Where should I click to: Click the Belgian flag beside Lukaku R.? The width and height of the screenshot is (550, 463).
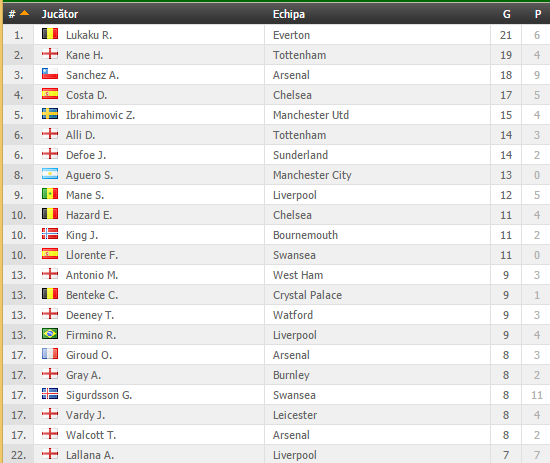coord(50,34)
